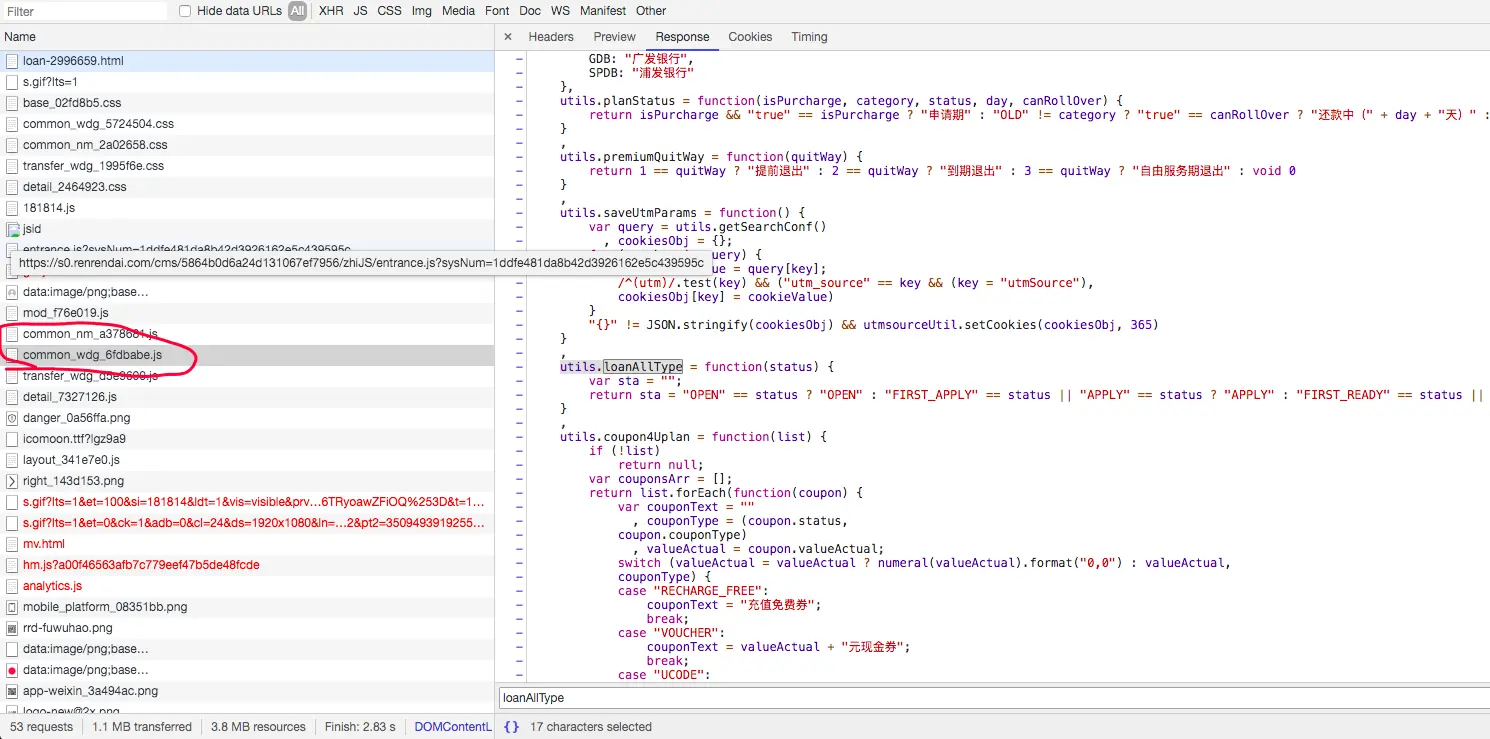Select the common_nm_a378681.js request
Image resolution: width=1490 pixels, height=739 pixels.
pos(247,334)
